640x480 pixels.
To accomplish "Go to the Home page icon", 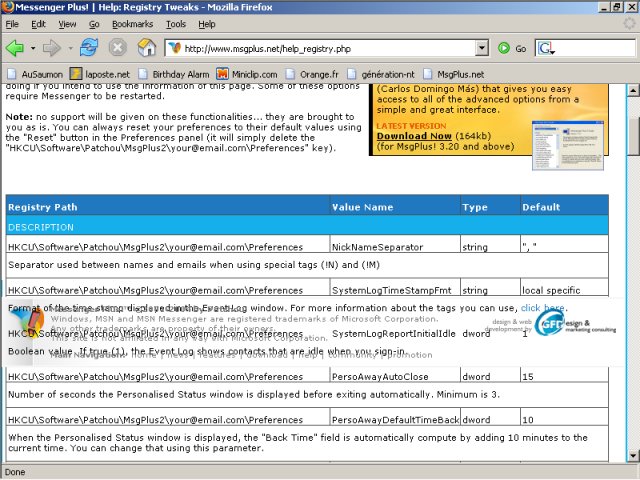I will click(146, 48).
